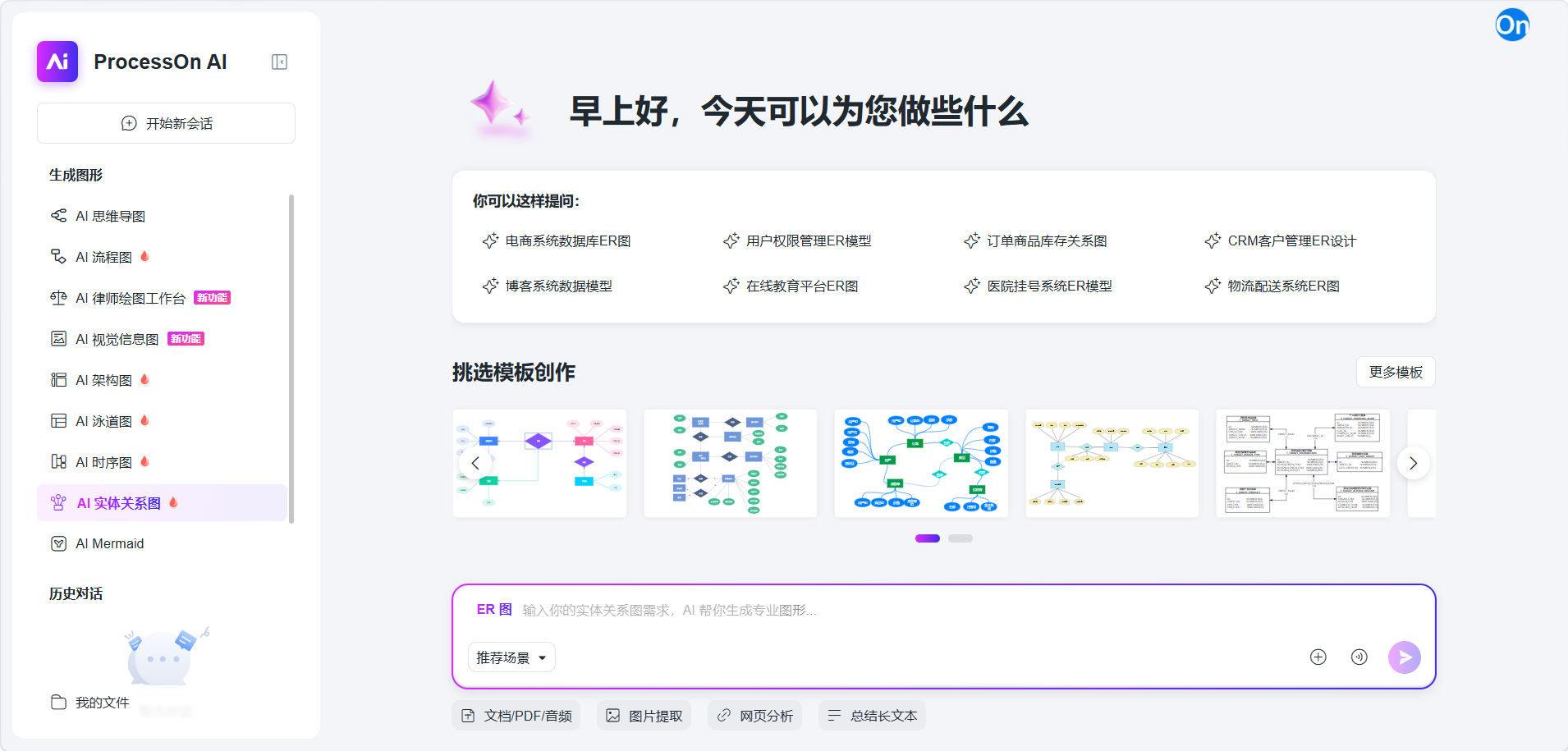Click the AI 泳道图 icon
This screenshot has height=751, width=1568.
coord(58,420)
